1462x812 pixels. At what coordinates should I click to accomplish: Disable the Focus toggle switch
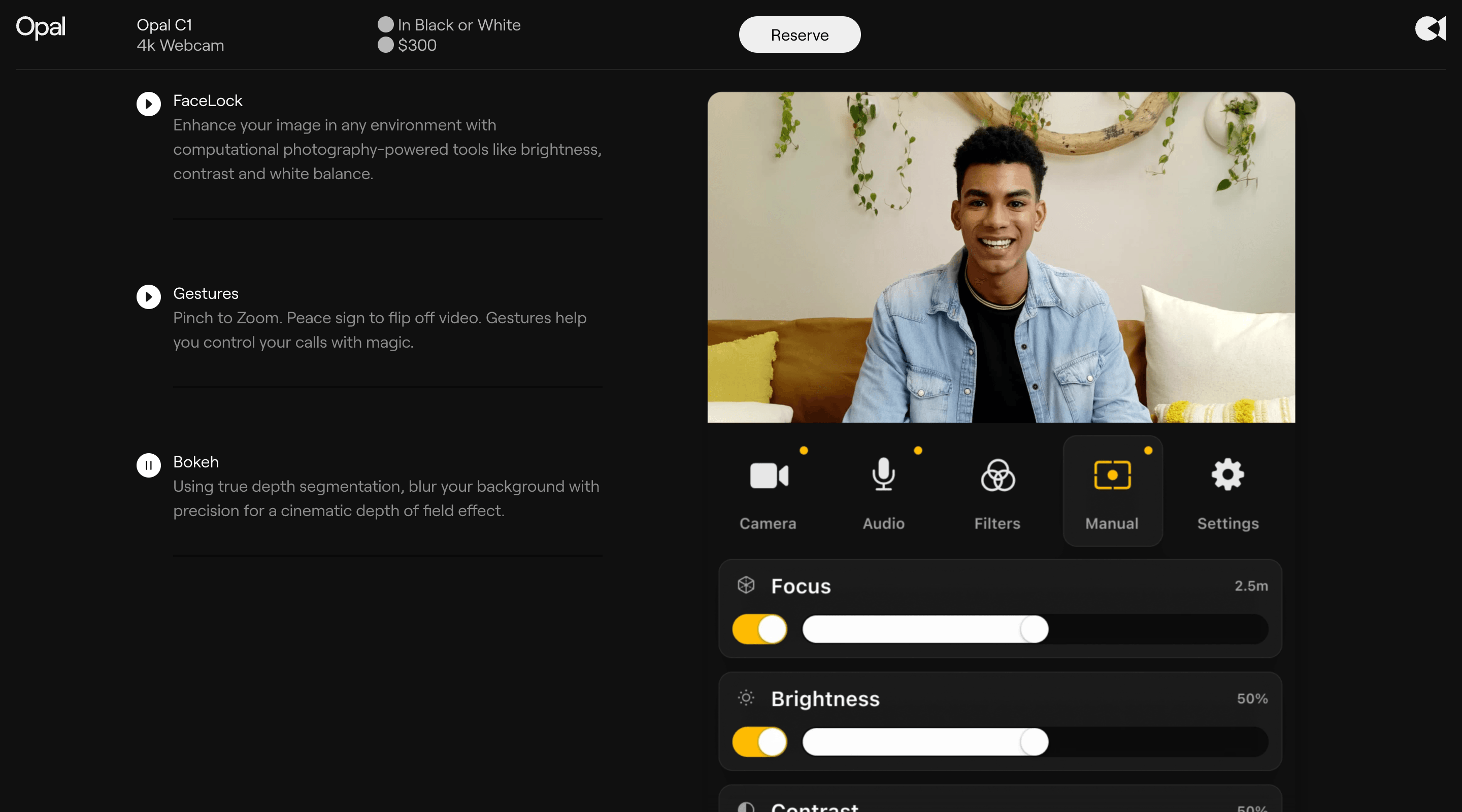click(759, 629)
